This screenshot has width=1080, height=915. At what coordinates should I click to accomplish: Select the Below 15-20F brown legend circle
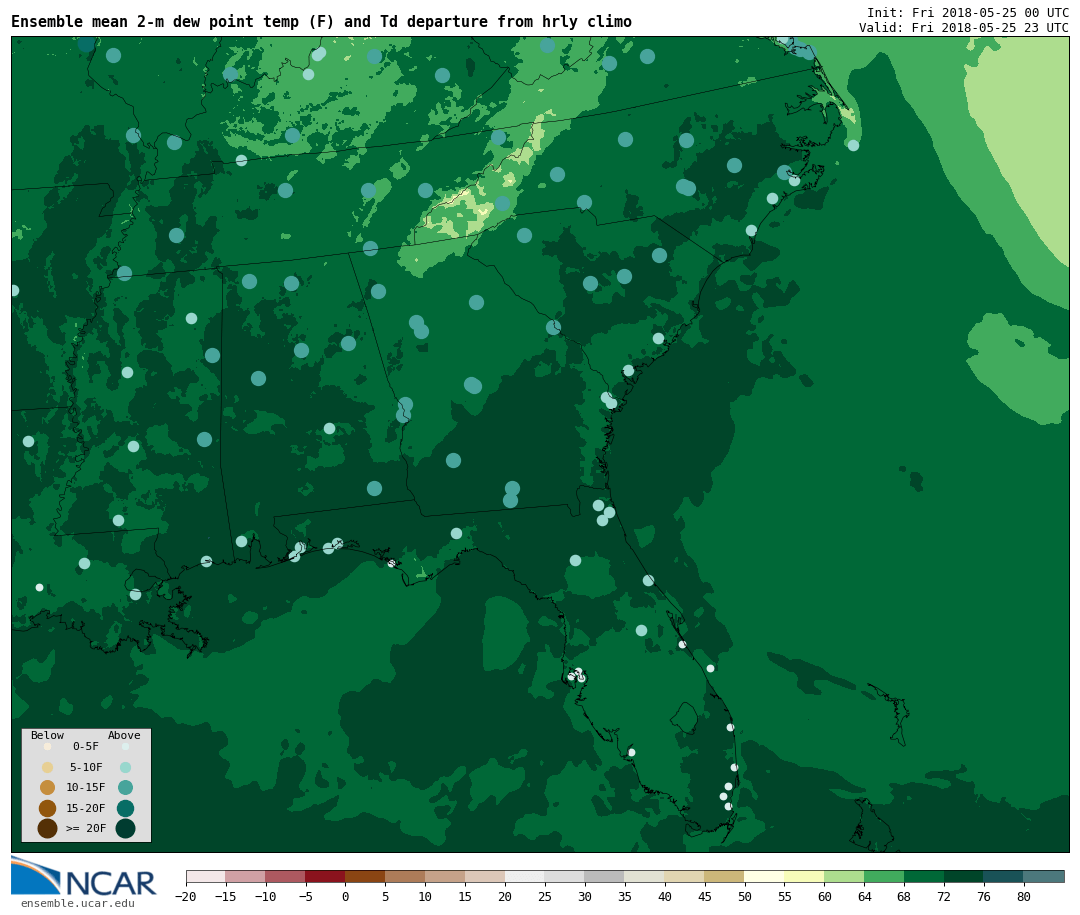48,808
